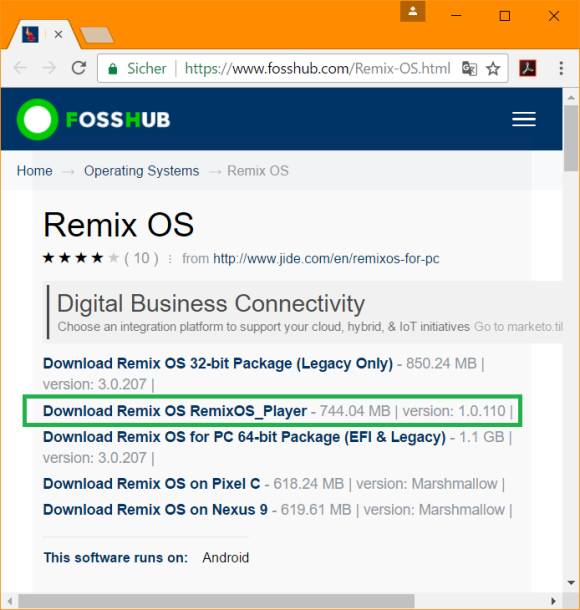Click the vertical scrollbar thumb
This screenshot has width=580, height=610.
pyautogui.click(x=571, y=138)
